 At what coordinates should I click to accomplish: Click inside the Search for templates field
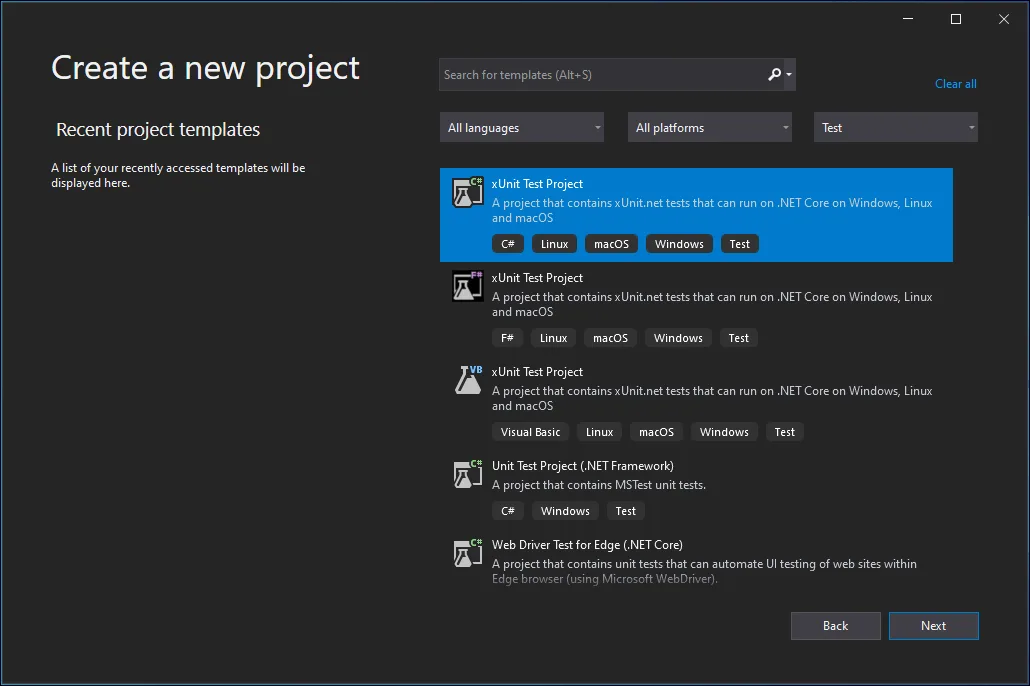(600, 74)
